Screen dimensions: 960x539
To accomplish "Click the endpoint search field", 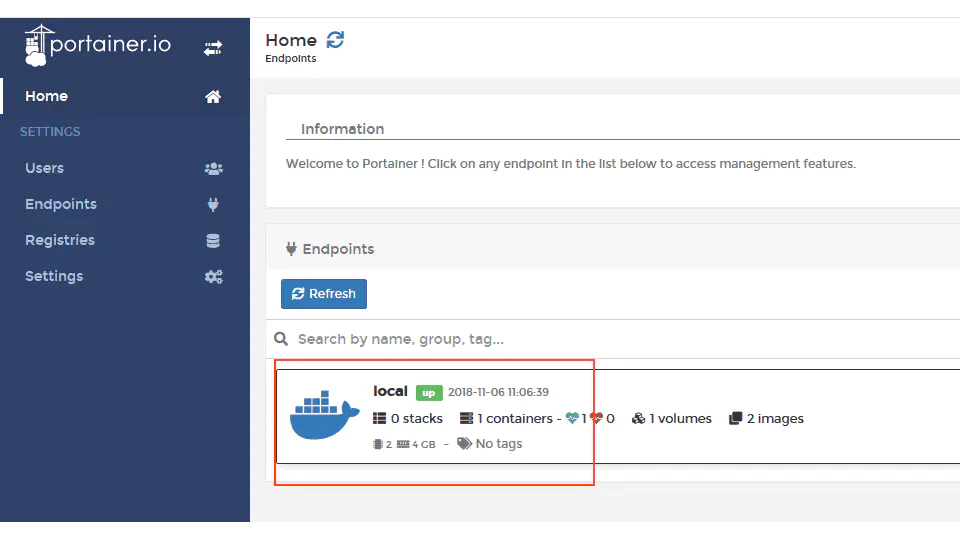I will point(600,339).
